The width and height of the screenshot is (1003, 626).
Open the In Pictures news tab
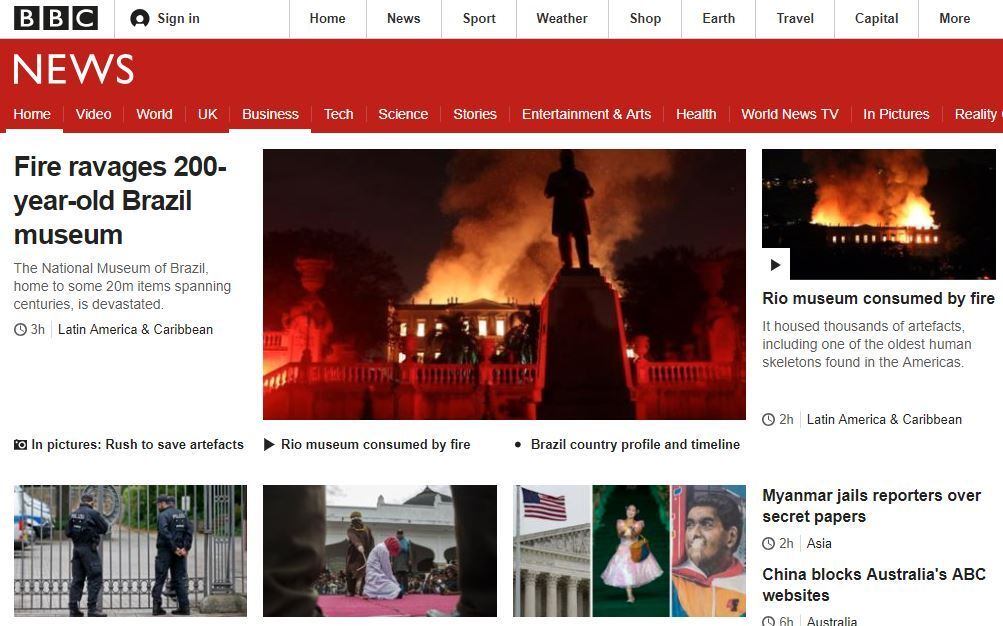point(896,114)
